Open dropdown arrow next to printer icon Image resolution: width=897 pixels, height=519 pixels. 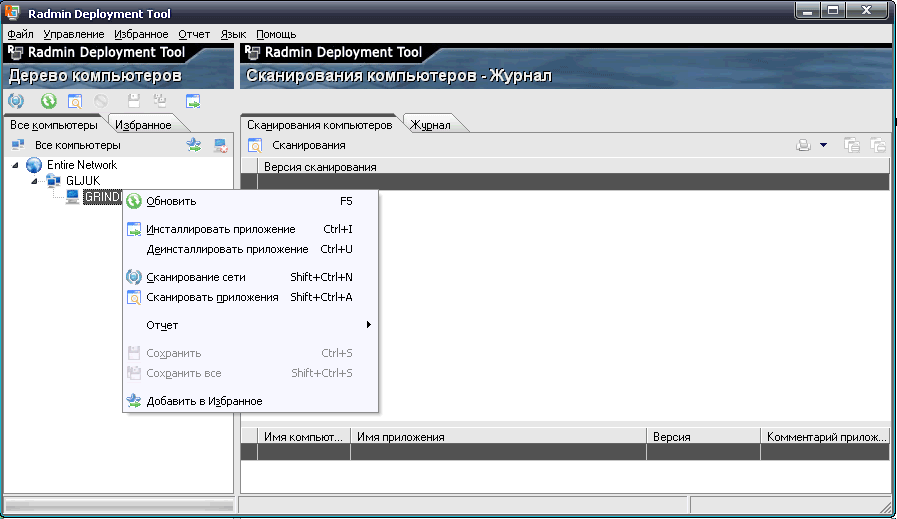[x=823, y=145]
